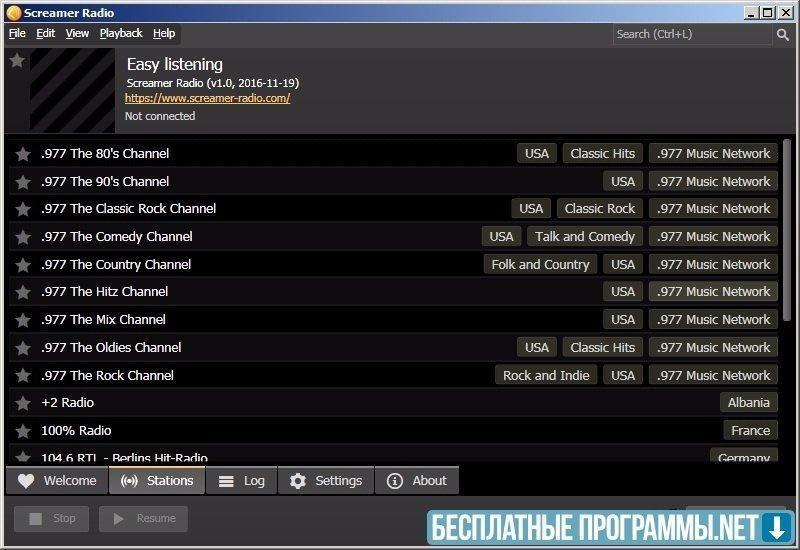Click the station list vertical scrollbar
This screenshot has height=550, width=800.
[x=786, y=231]
